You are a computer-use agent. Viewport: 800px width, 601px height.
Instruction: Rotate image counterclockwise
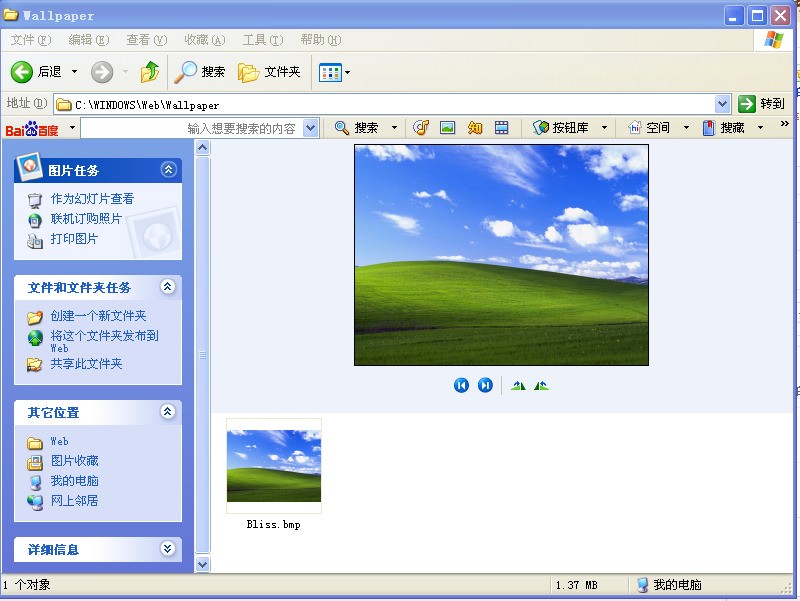click(541, 386)
